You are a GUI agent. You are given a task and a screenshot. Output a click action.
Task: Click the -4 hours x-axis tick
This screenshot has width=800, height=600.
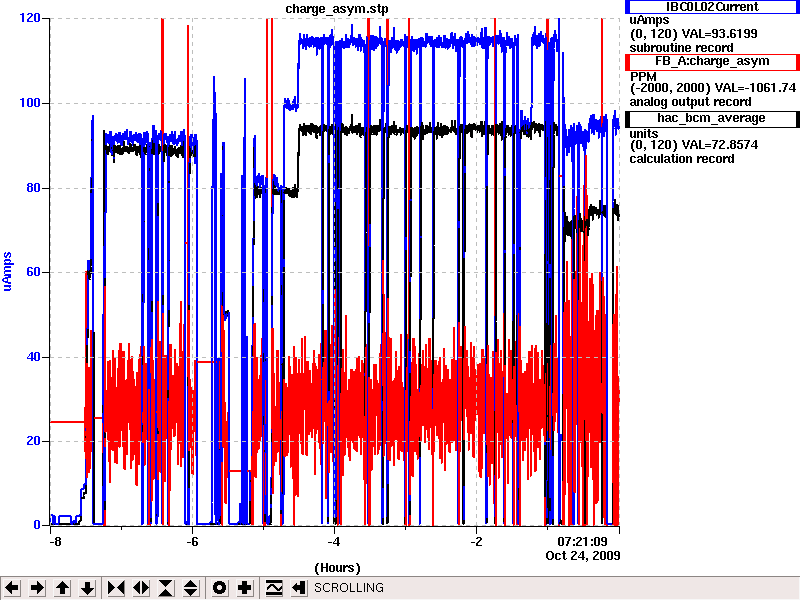tap(334, 541)
